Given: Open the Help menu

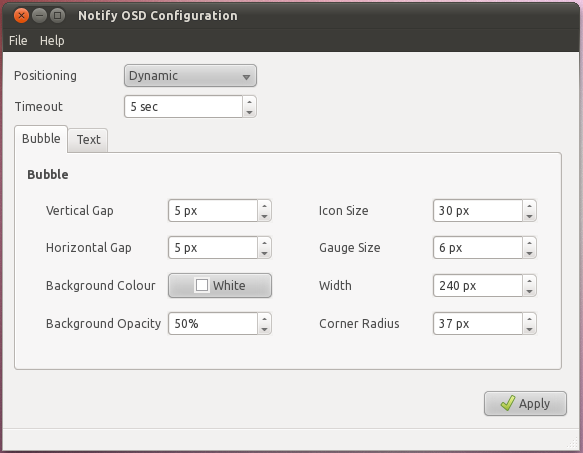Looking at the screenshot, I should pyautogui.click(x=52, y=40).
